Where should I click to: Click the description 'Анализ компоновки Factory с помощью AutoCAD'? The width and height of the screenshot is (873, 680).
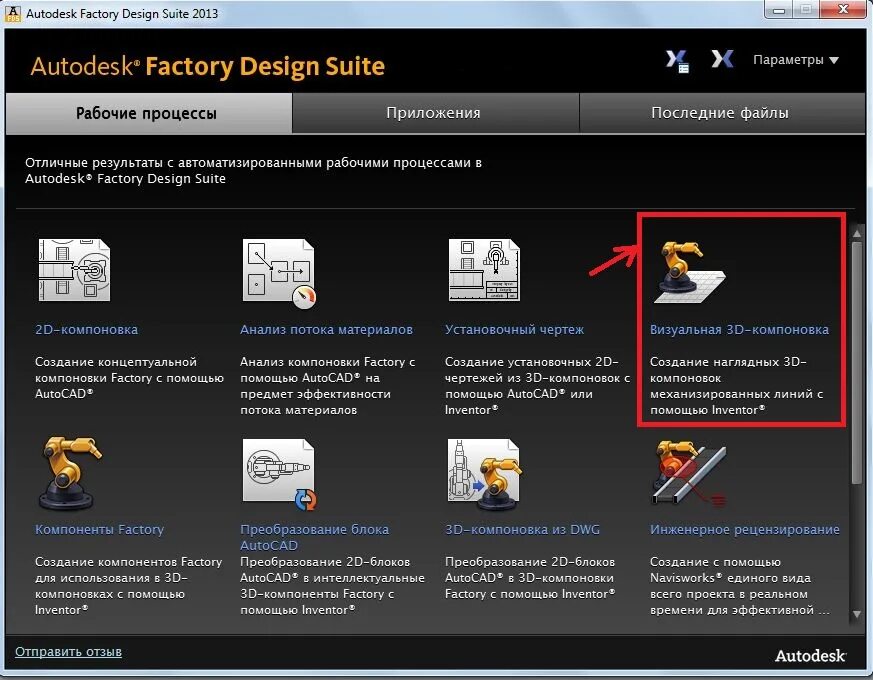tap(327, 386)
